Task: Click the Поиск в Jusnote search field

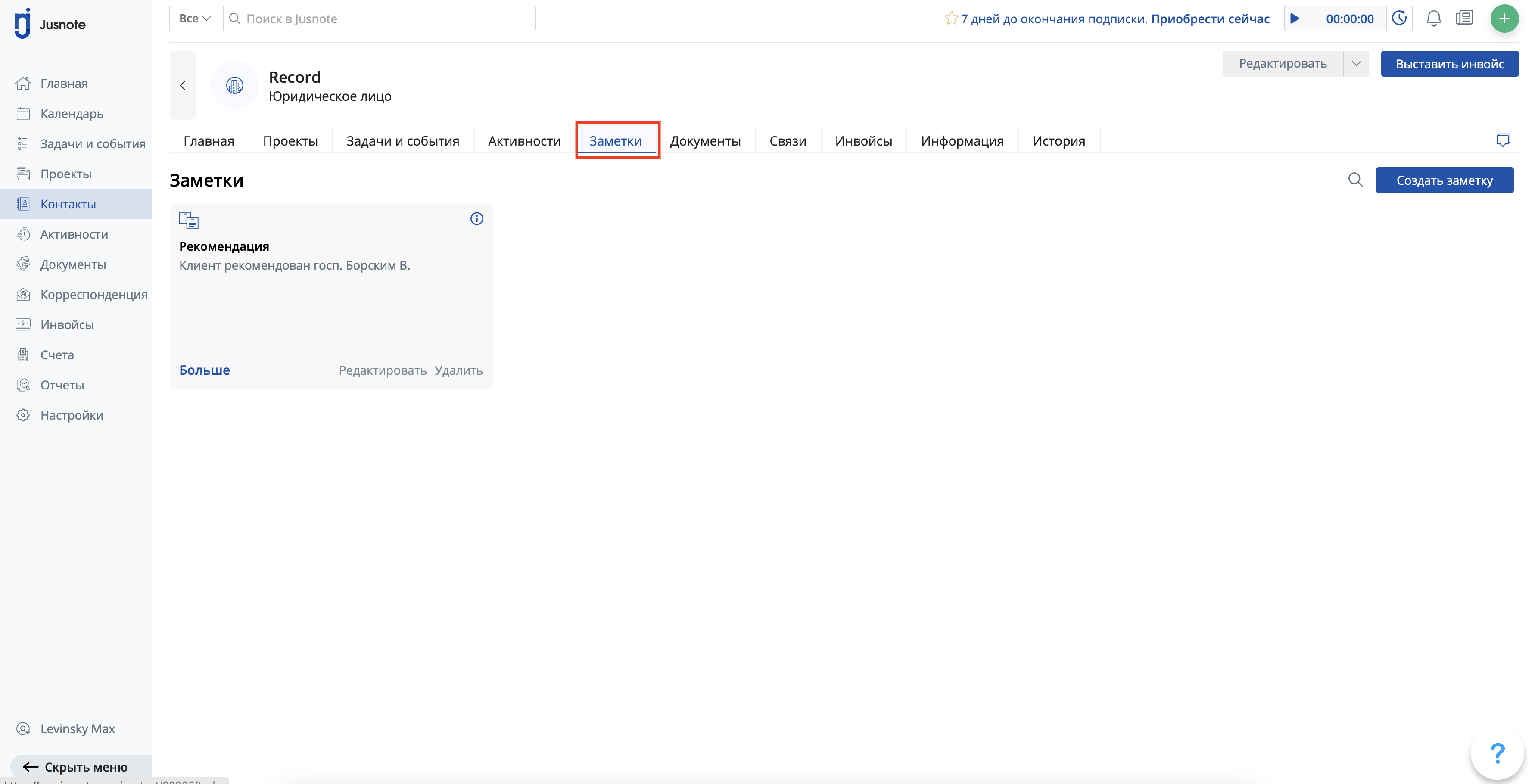Action: pos(382,19)
